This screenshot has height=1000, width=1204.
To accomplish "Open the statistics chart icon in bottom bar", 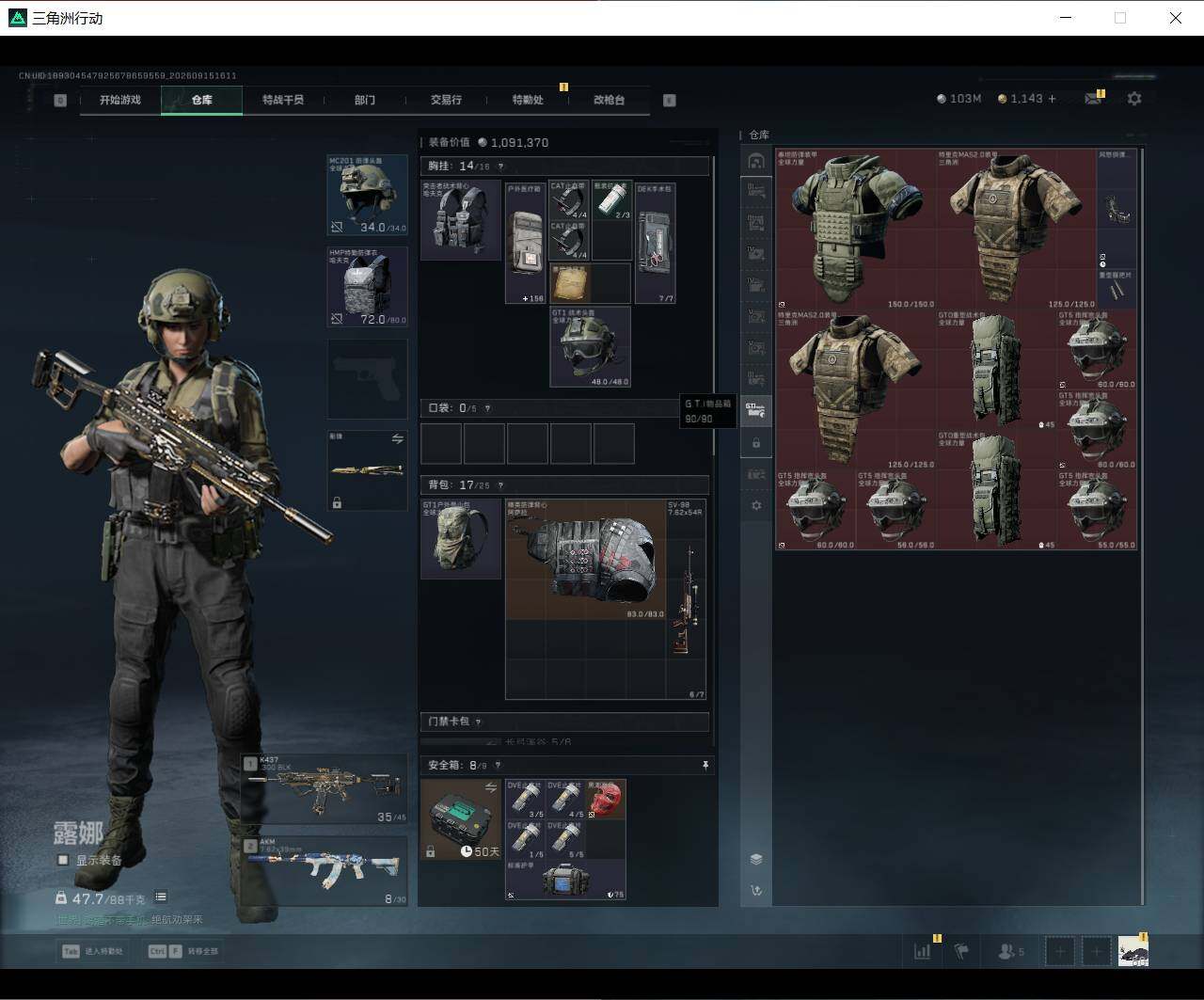I will (x=923, y=951).
